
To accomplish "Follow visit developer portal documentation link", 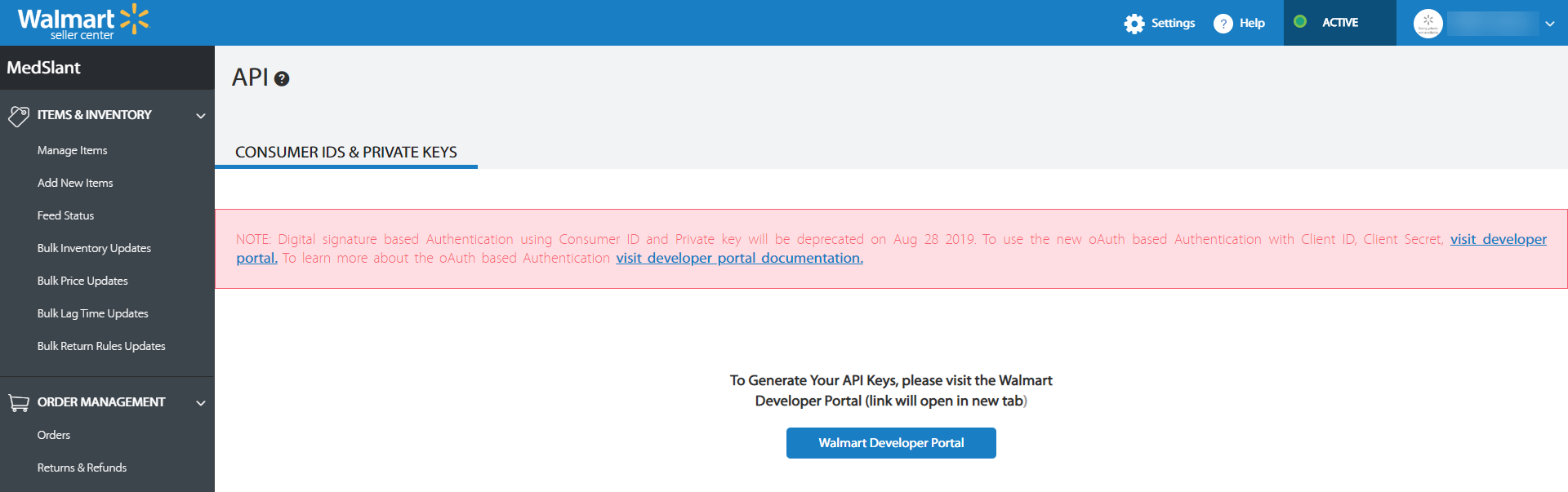I will pos(739,258).
